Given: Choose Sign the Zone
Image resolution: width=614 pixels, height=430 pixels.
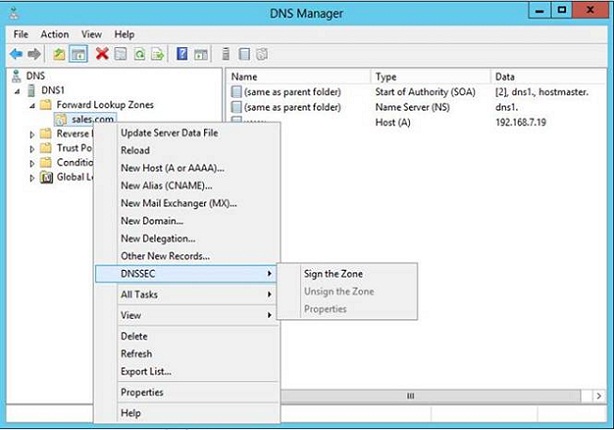Looking at the screenshot, I should tap(347, 274).
